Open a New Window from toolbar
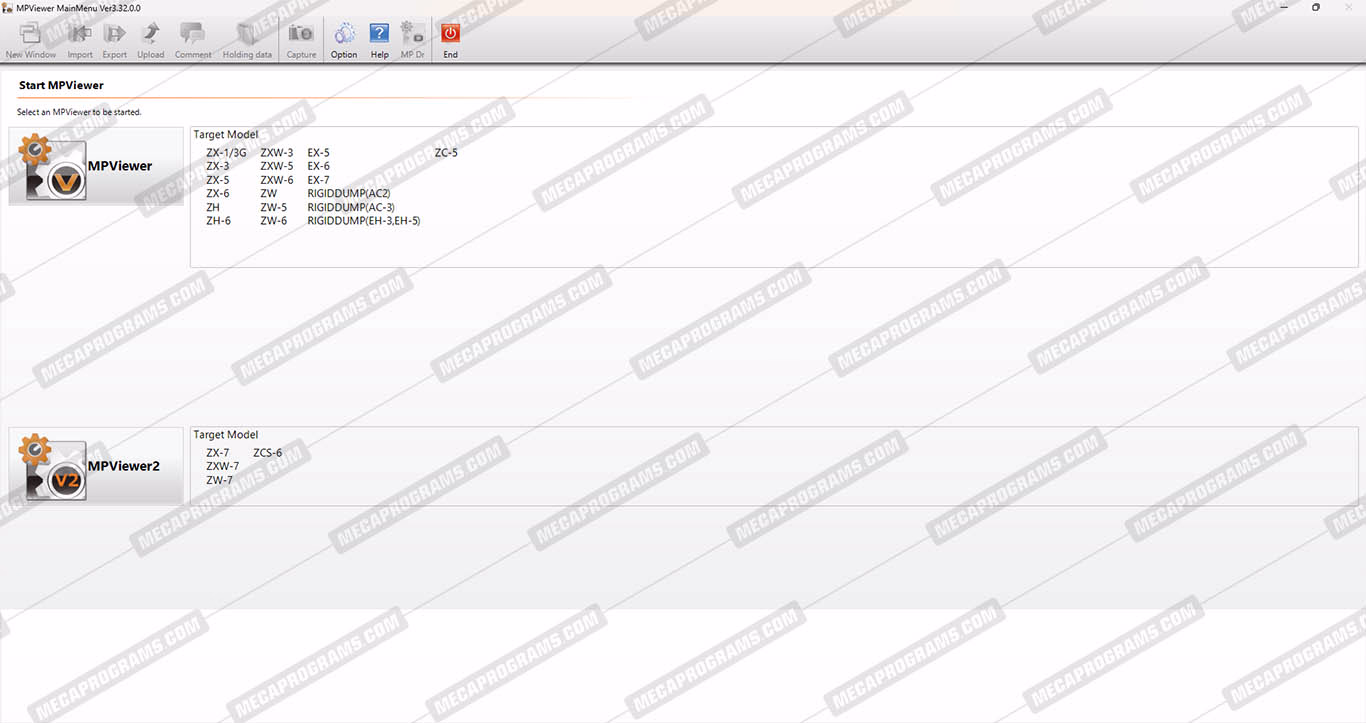The width and height of the screenshot is (1366, 723). point(30,39)
